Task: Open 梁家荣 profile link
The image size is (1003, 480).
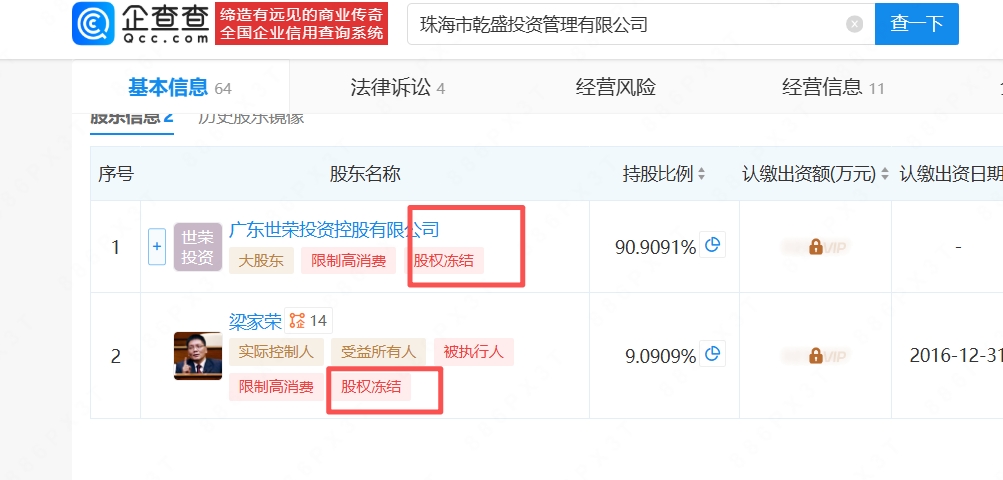Action: (255, 321)
